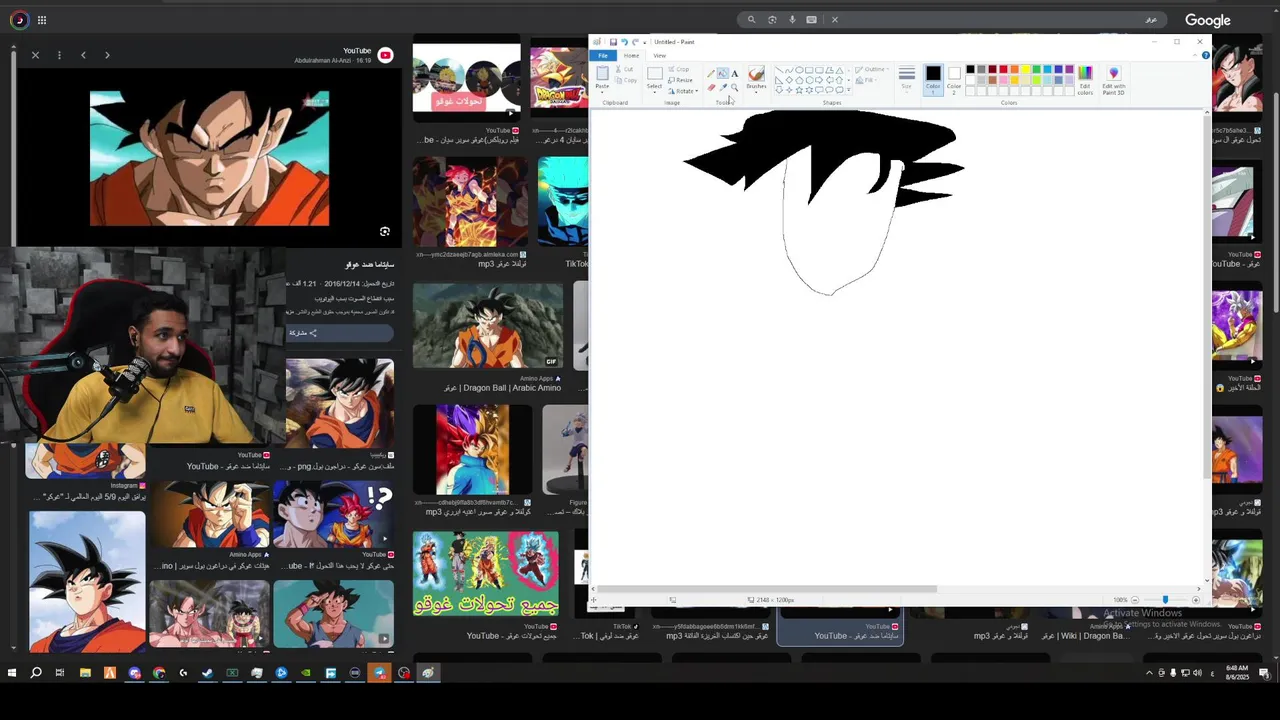Click the microphone voice search icon
Screen dimensions: 1280x720
point(792,20)
